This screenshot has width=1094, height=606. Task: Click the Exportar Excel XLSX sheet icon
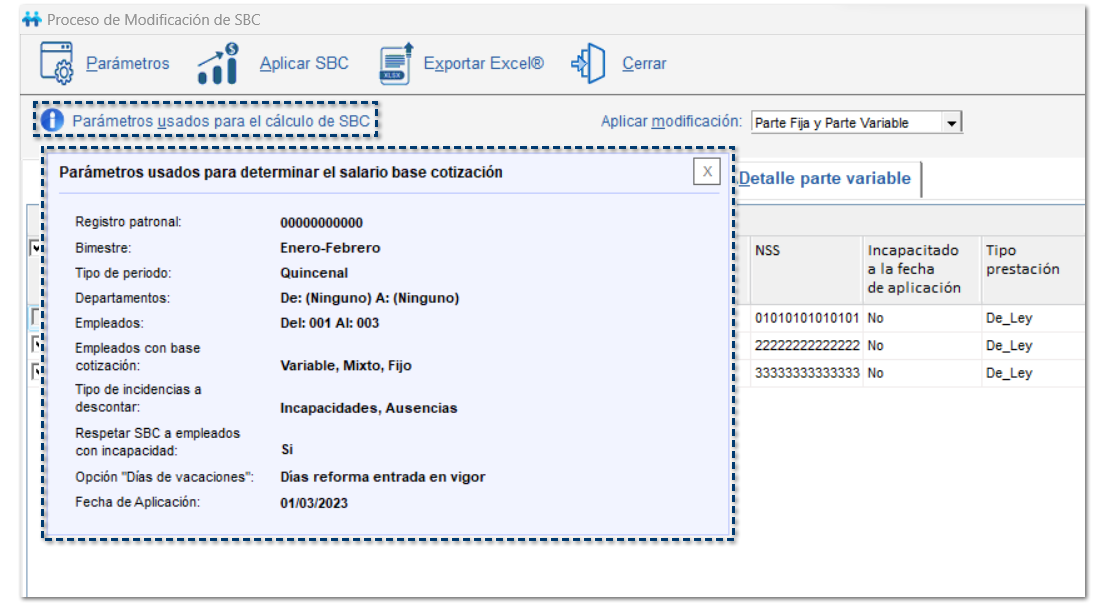coord(394,62)
